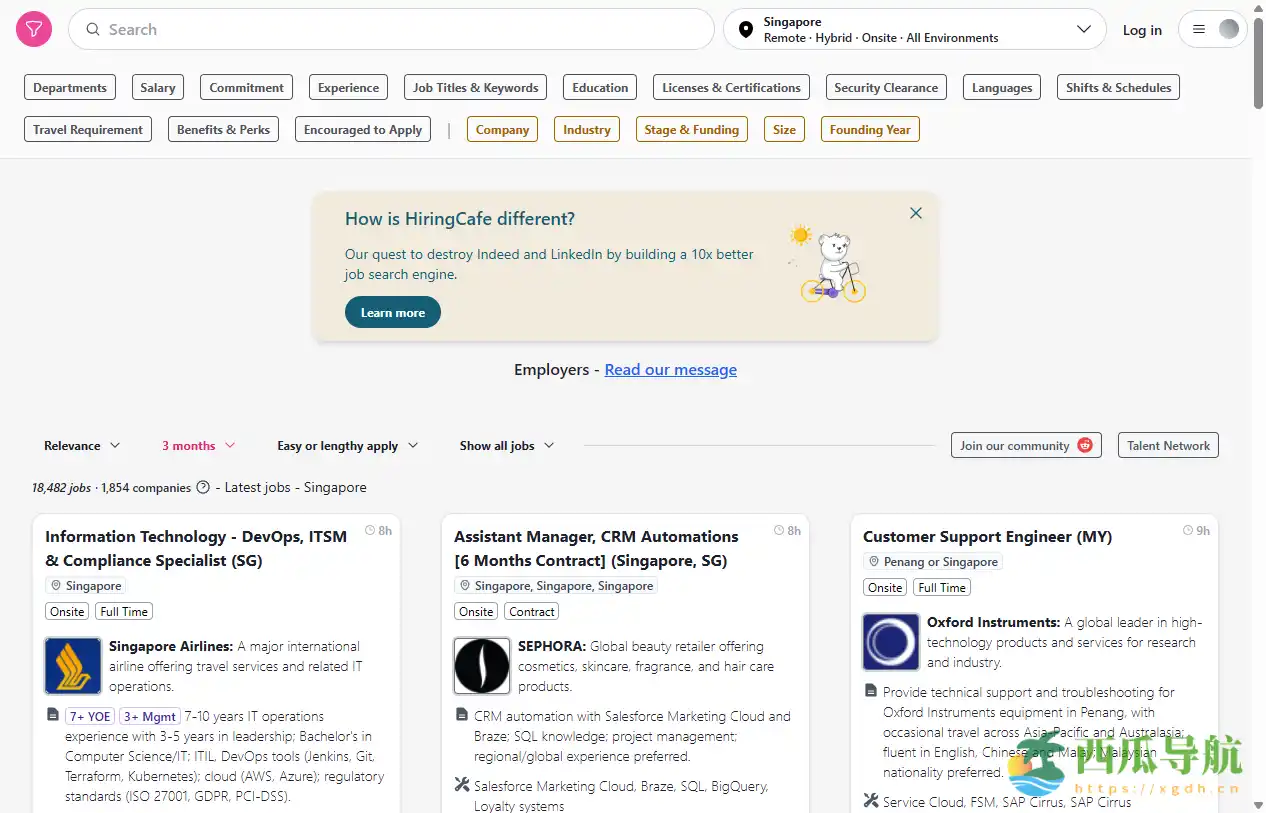Click the Oxford Instruments logo
This screenshot has height=813, width=1266.
891,642
